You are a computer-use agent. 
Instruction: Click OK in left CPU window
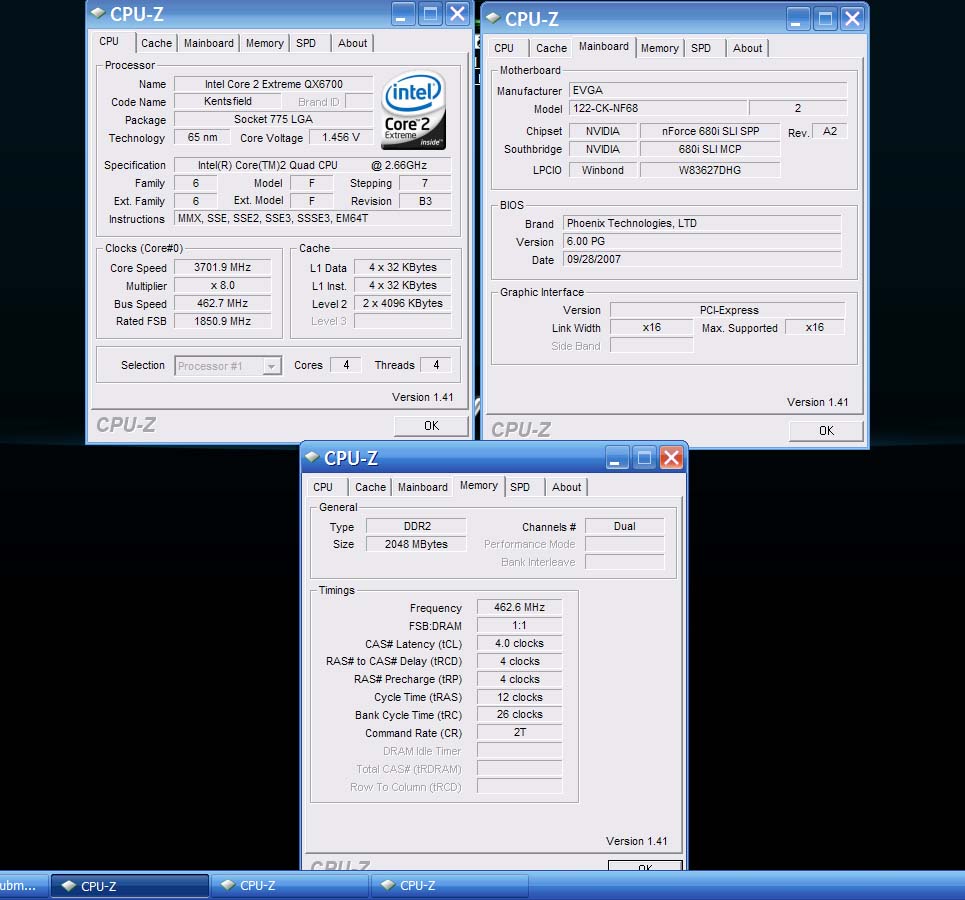tap(431, 425)
